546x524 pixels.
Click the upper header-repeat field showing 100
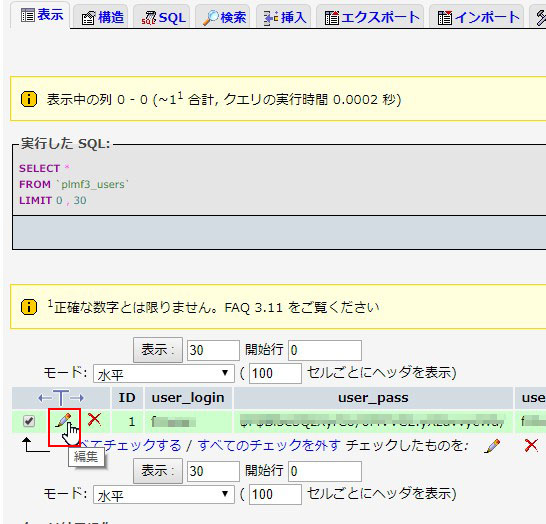pos(275,374)
